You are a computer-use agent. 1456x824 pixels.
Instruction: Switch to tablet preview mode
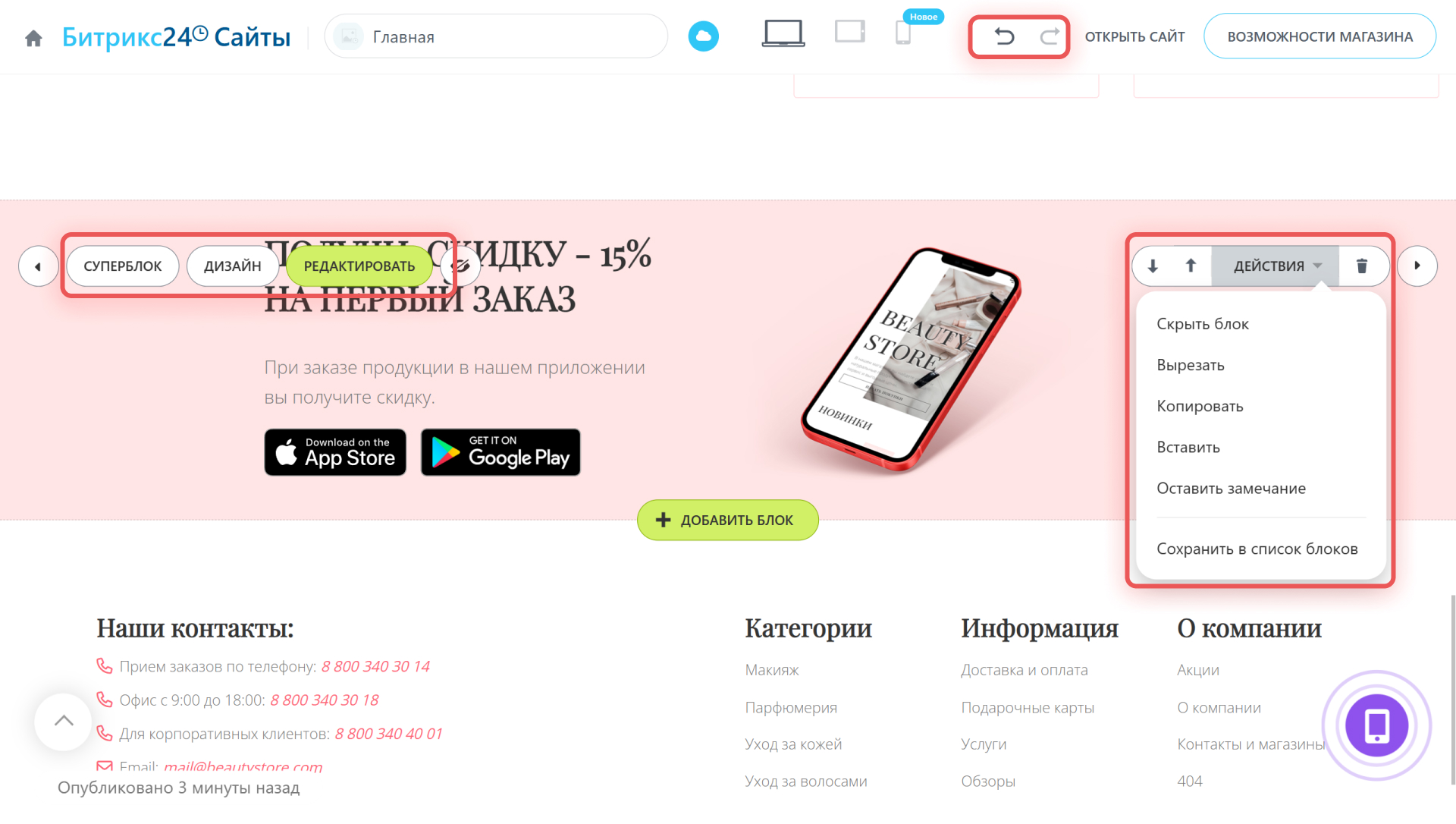[849, 32]
